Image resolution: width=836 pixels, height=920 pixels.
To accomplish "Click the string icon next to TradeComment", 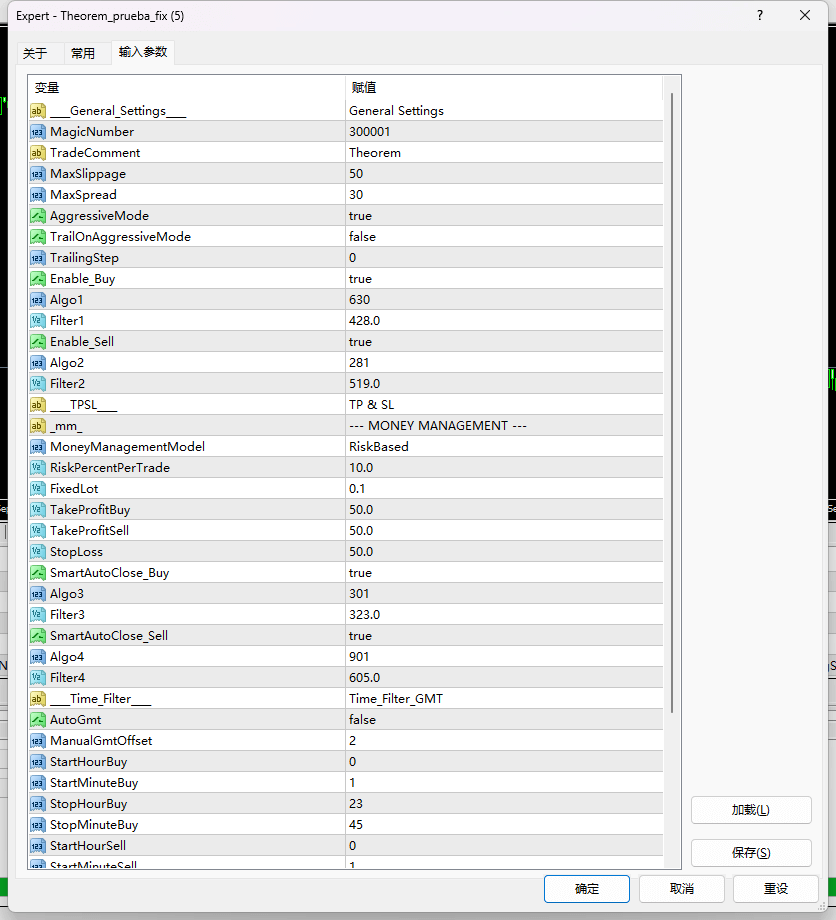I will pyautogui.click(x=38, y=153).
